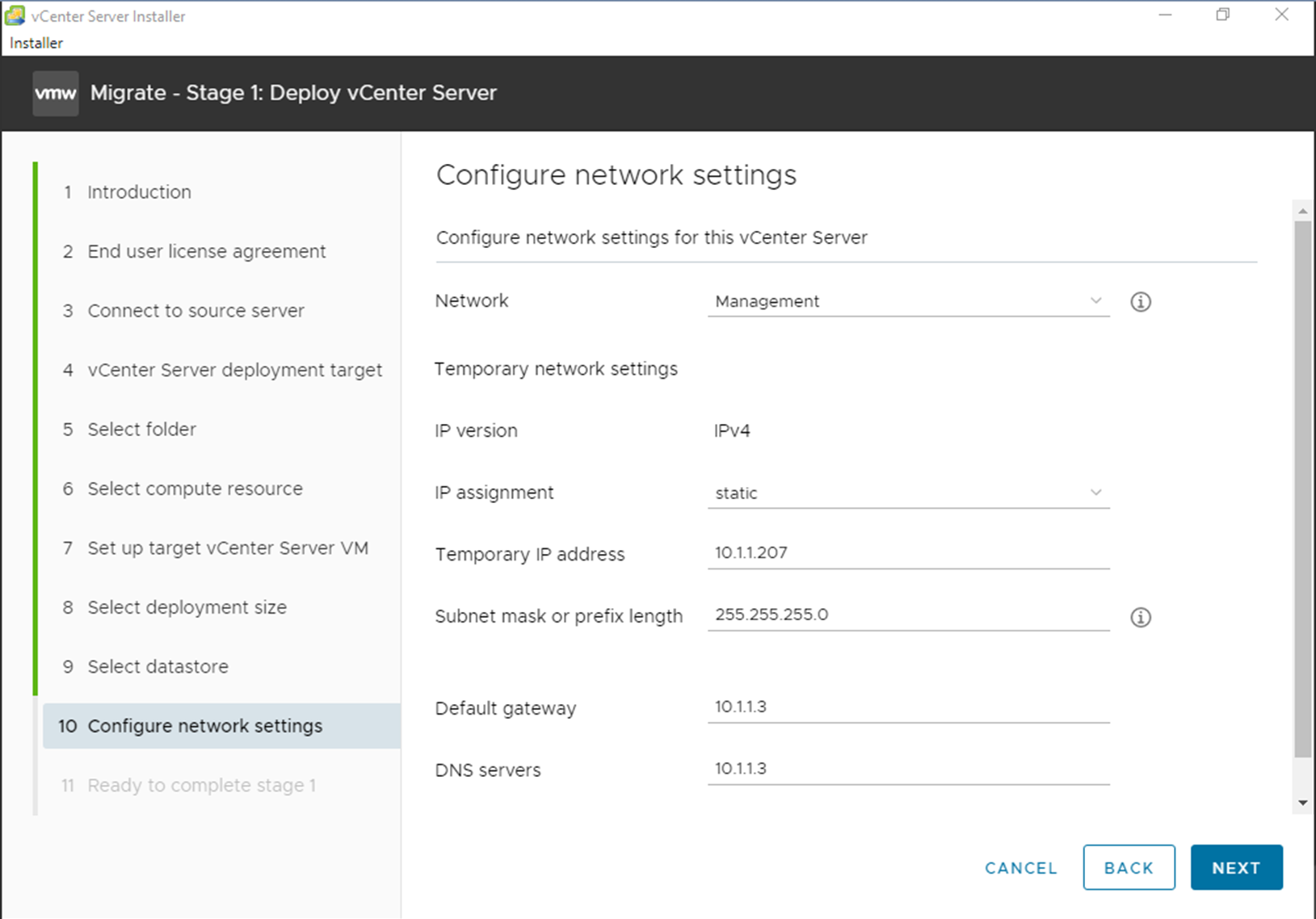Click the BACK button
This screenshot has height=919, width=1316.
tap(1129, 868)
